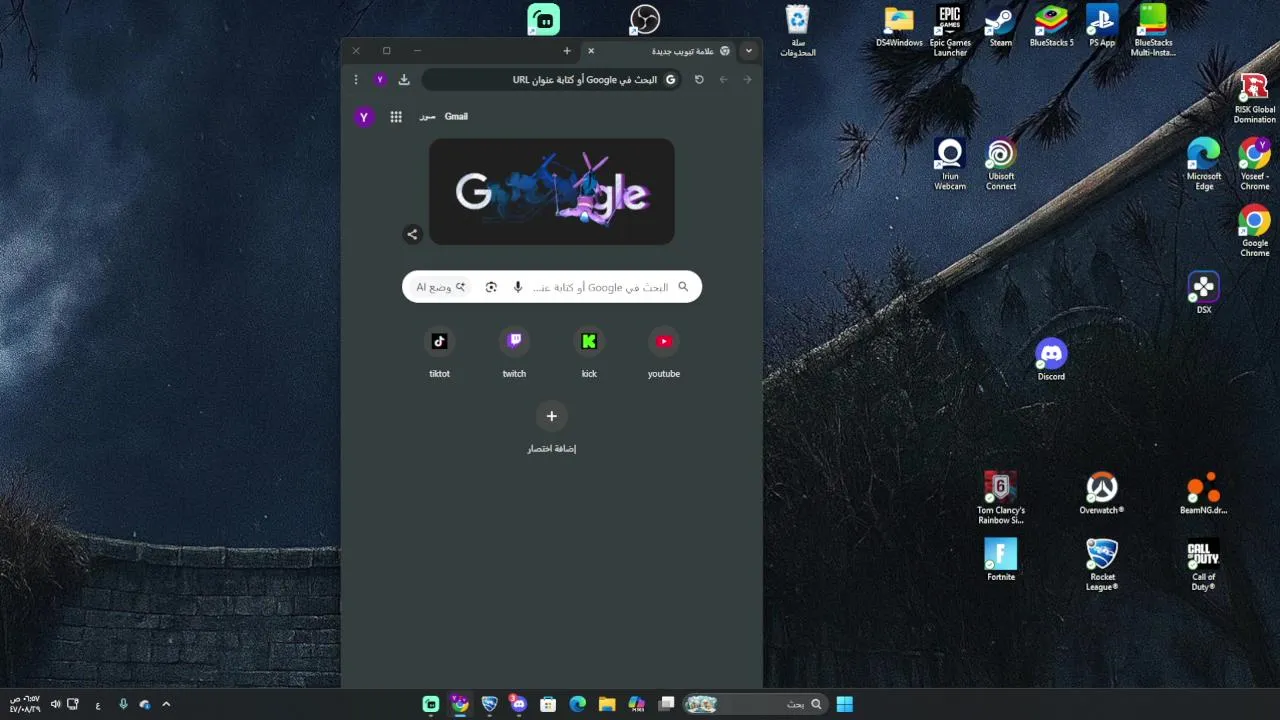Open the clock and date panel
1280x720 pixels.
(x=25, y=704)
